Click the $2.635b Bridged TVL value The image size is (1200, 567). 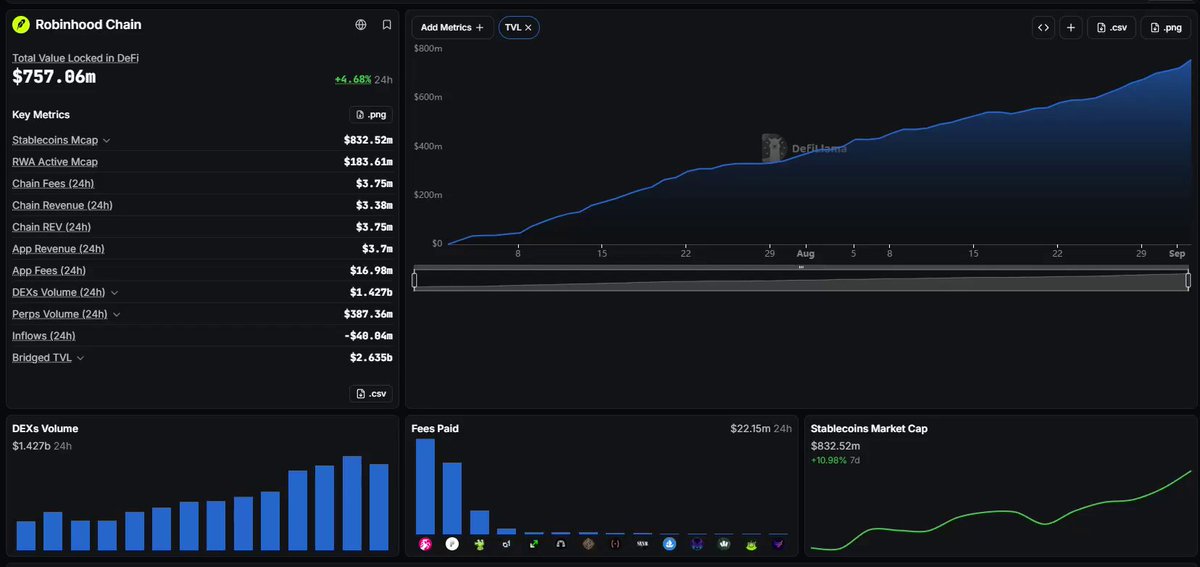pos(371,358)
